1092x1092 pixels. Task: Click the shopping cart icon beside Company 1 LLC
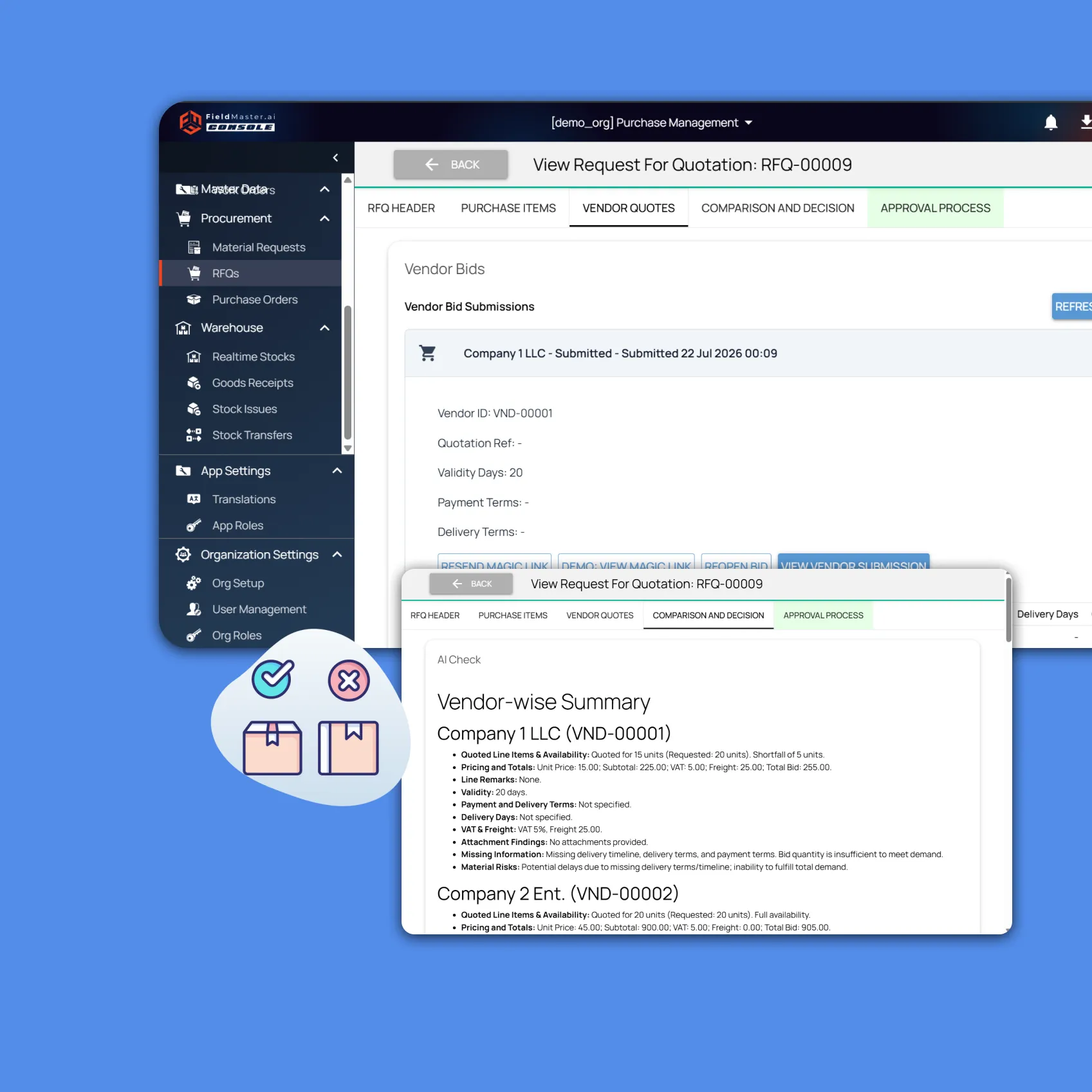427,353
